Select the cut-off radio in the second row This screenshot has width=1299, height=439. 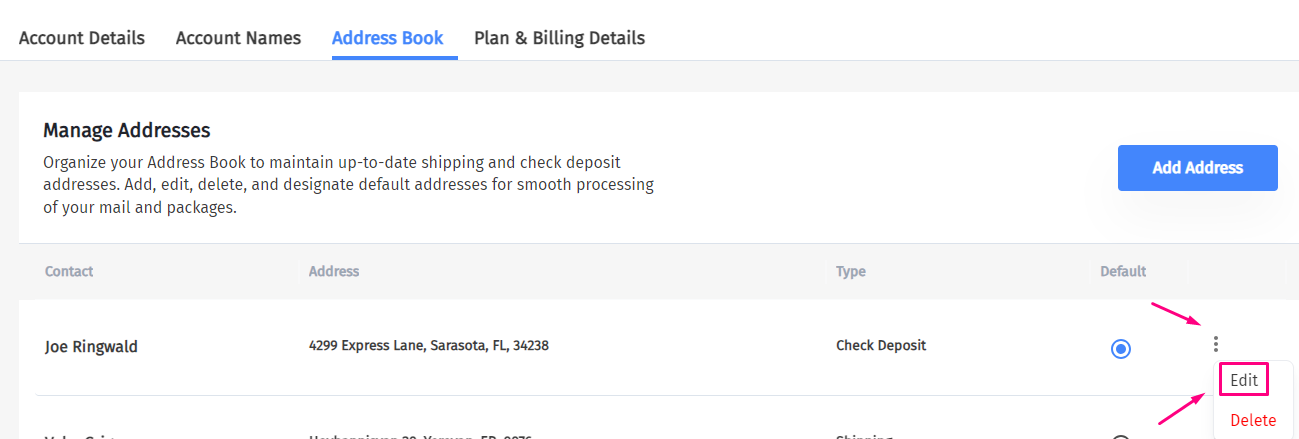[1121, 437]
